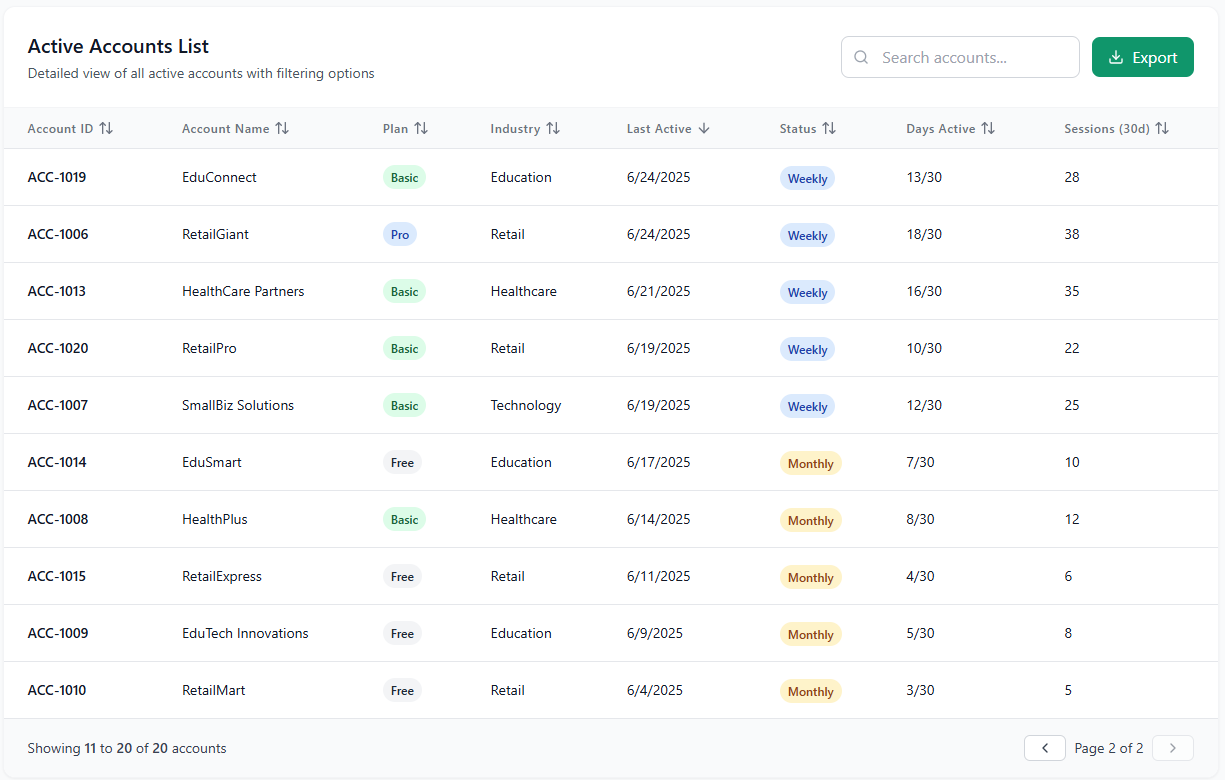
Task: Click the download icon on the Export button
Action: click(x=1117, y=57)
